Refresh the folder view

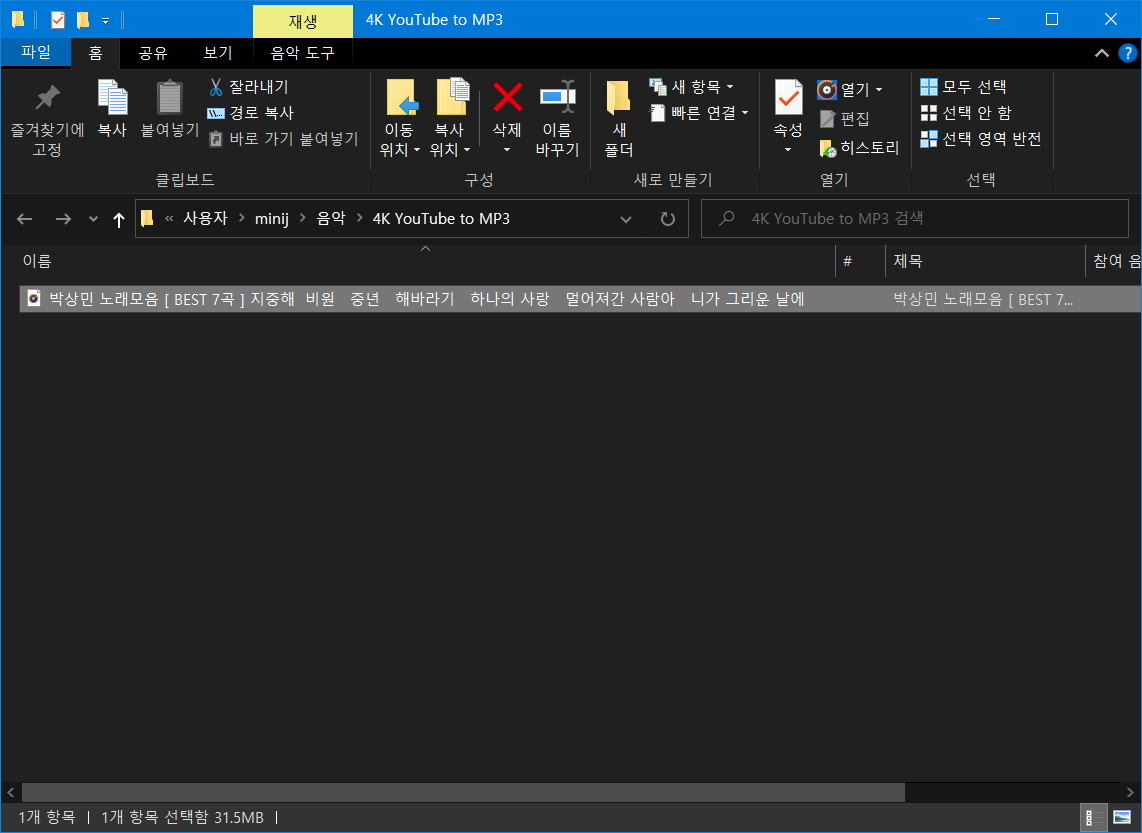click(667, 219)
